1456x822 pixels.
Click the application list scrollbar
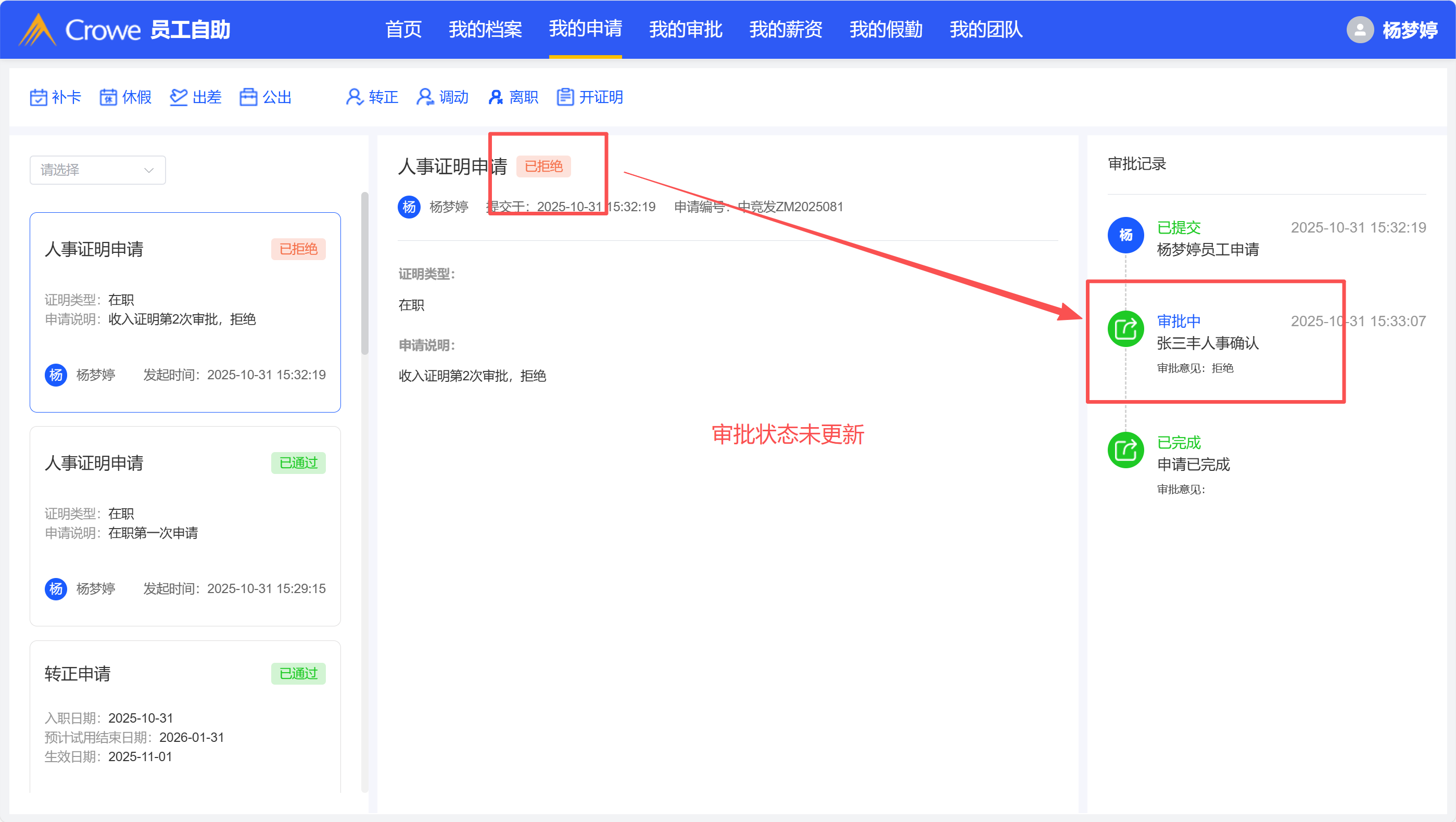tap(364, 274)
